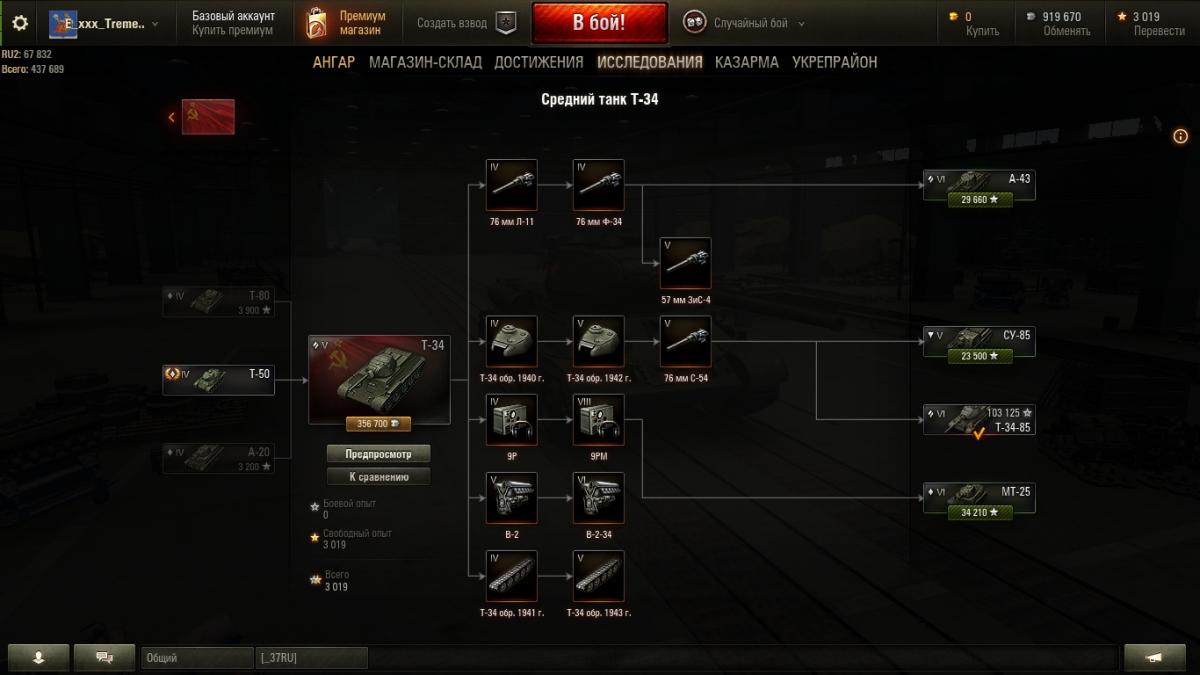Open the settings gear menu
This screenshot has width=1200, height=675.
pos(20,22)
